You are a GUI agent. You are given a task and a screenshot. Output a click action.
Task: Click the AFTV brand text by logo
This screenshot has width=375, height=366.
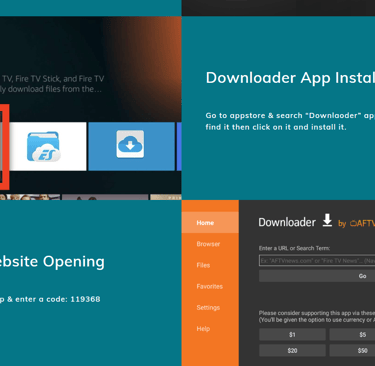(x=362, y=223)
